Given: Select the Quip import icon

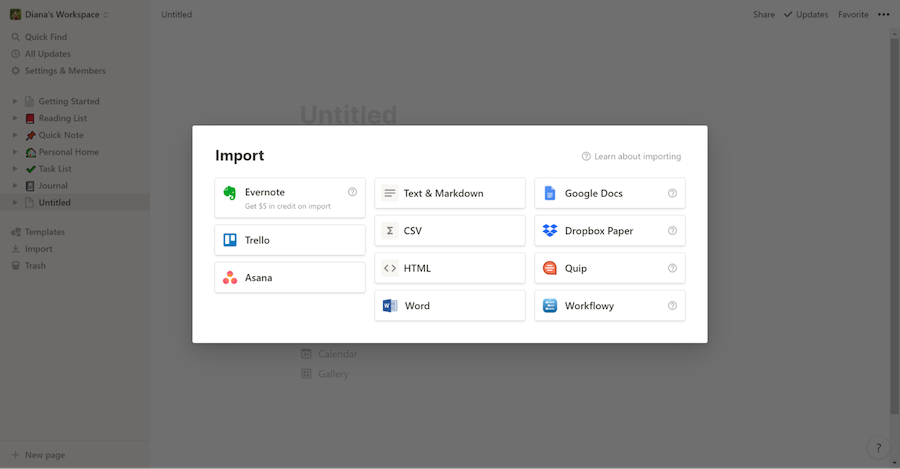Looking at the screenshot, I should pos(550,268).
